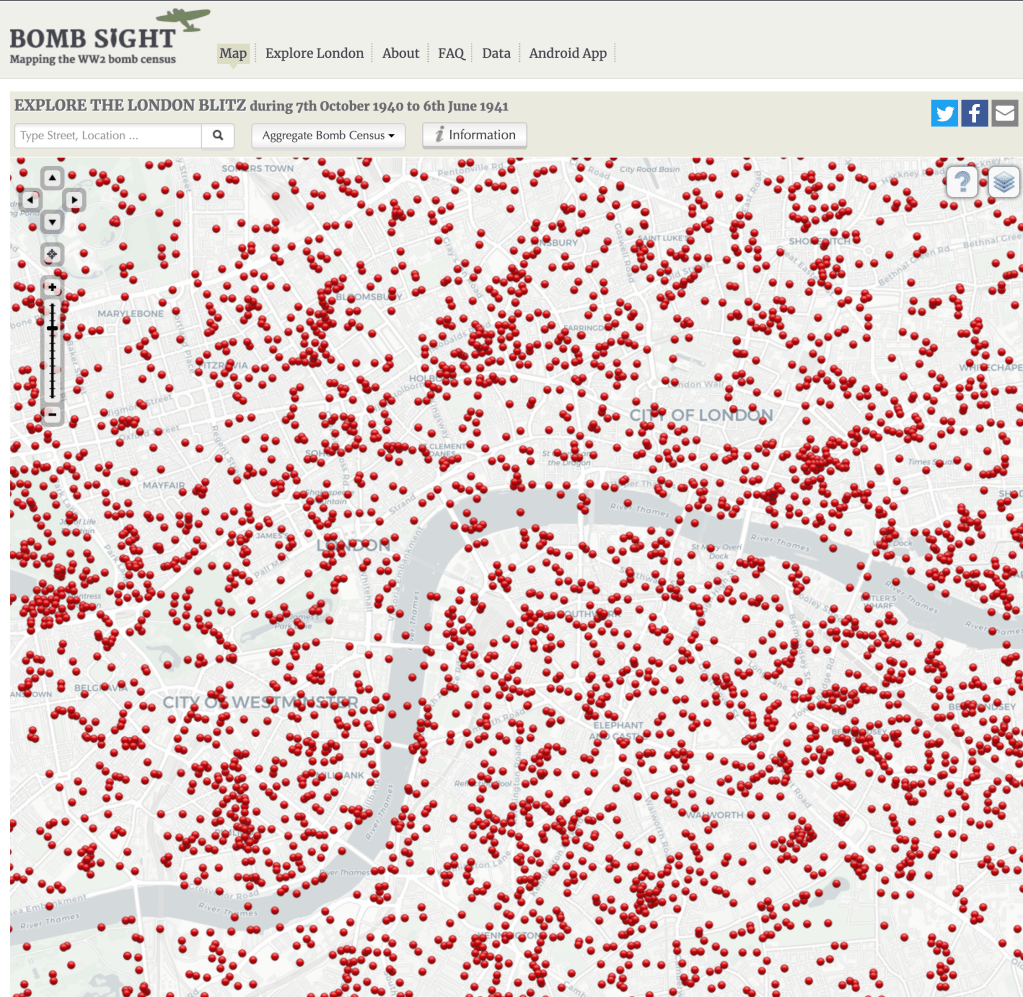Image resolution: width=1023 pixels, height=997 pixels.
Task: Pan the map up with arrow
Action: pos(52,179)
